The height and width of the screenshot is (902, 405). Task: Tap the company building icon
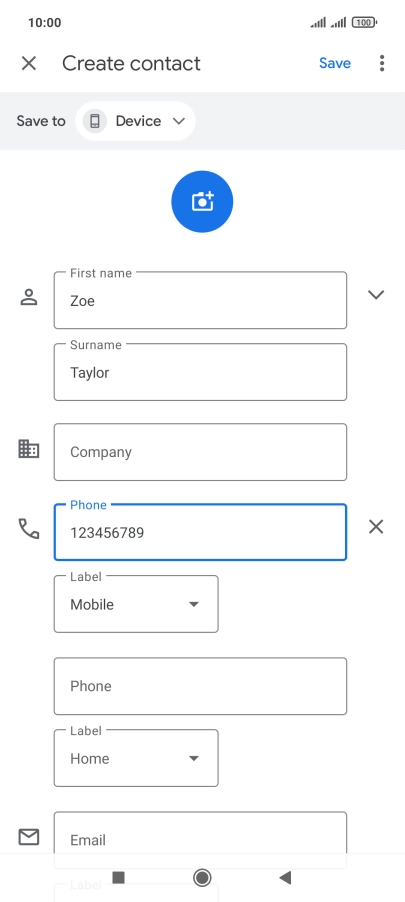pos(29,449)
